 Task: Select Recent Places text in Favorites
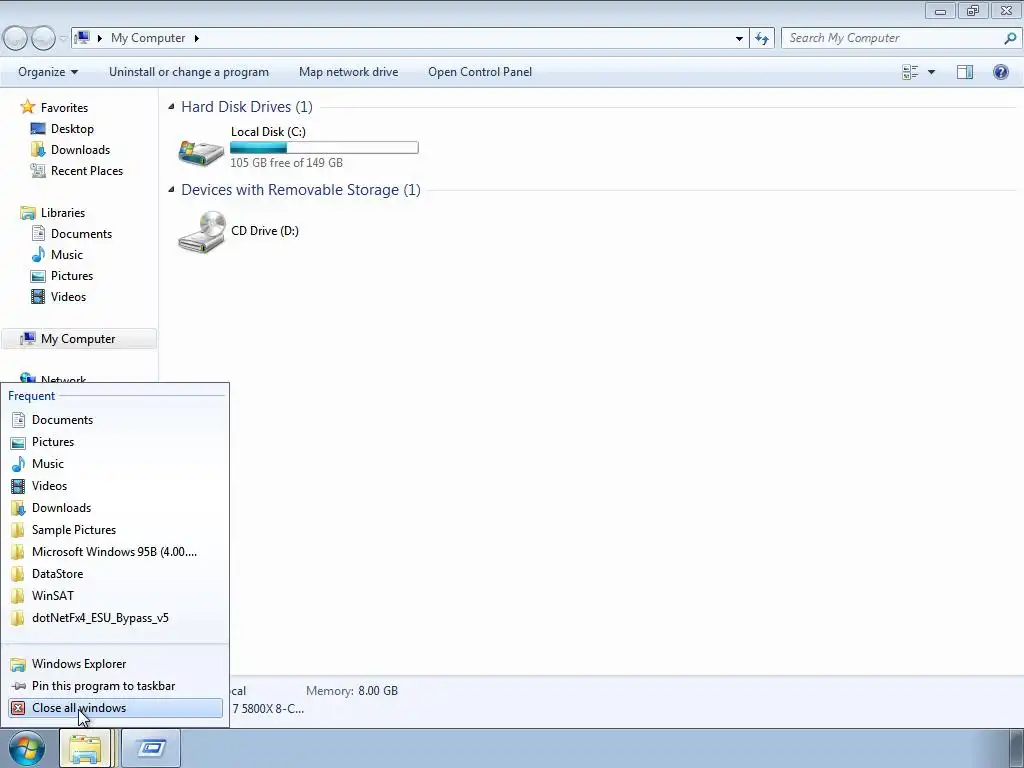click(87, 170)
